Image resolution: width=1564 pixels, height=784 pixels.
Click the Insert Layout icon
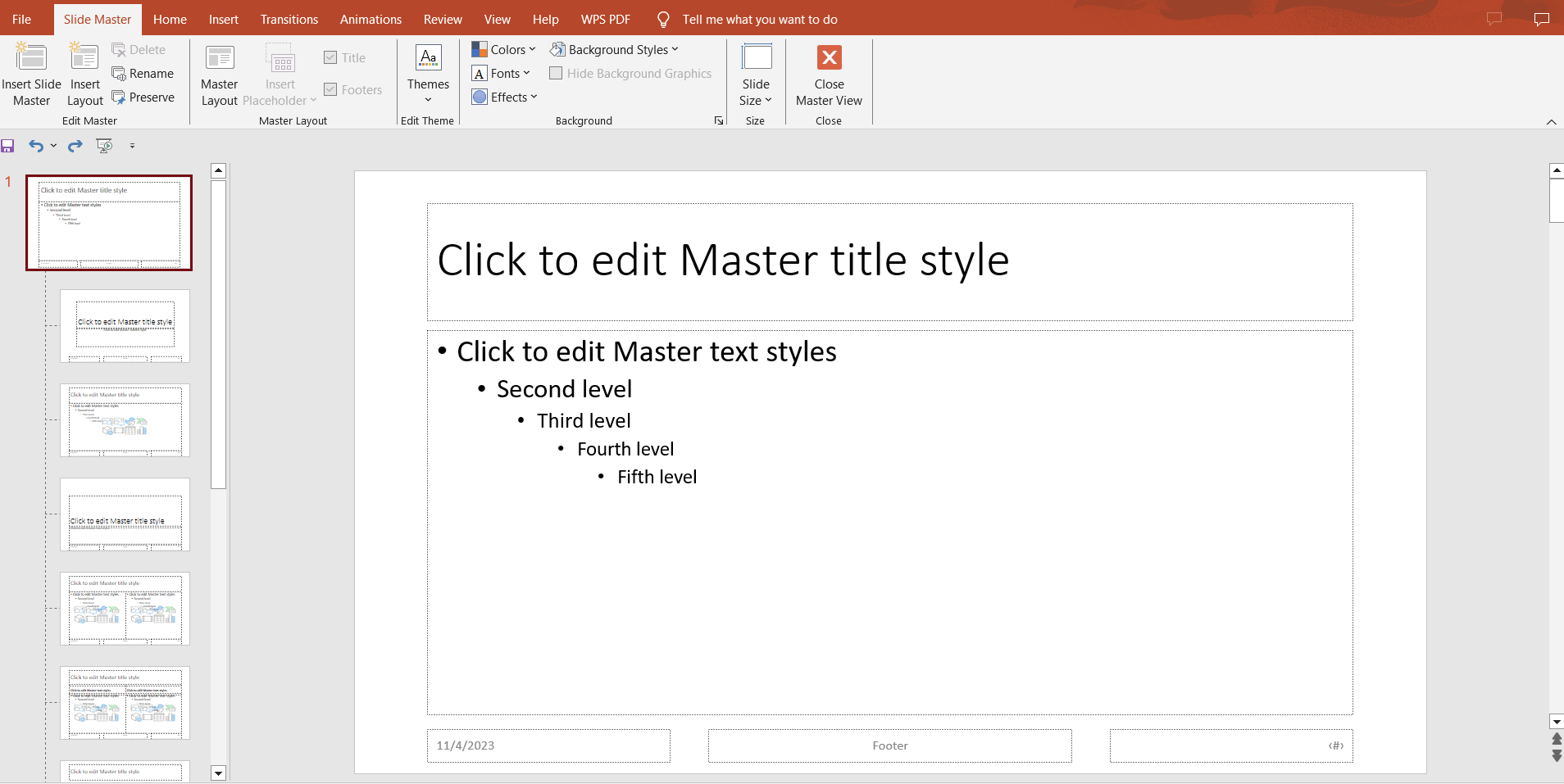[84, 59]
